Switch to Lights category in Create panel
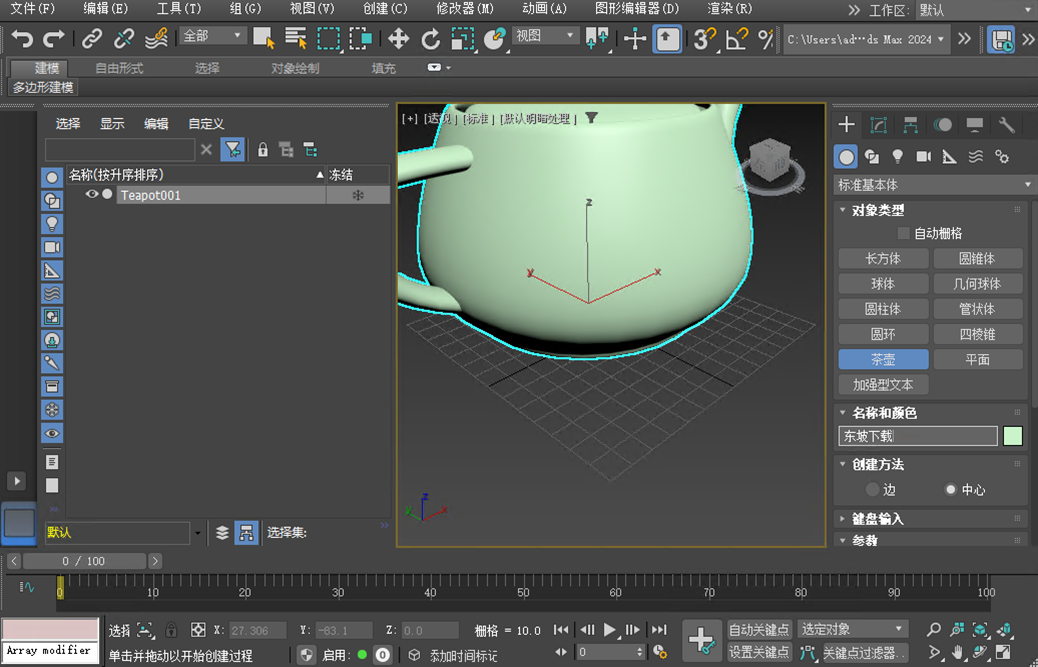Viewport: 1038px width, 667px height. pos(898,156)
